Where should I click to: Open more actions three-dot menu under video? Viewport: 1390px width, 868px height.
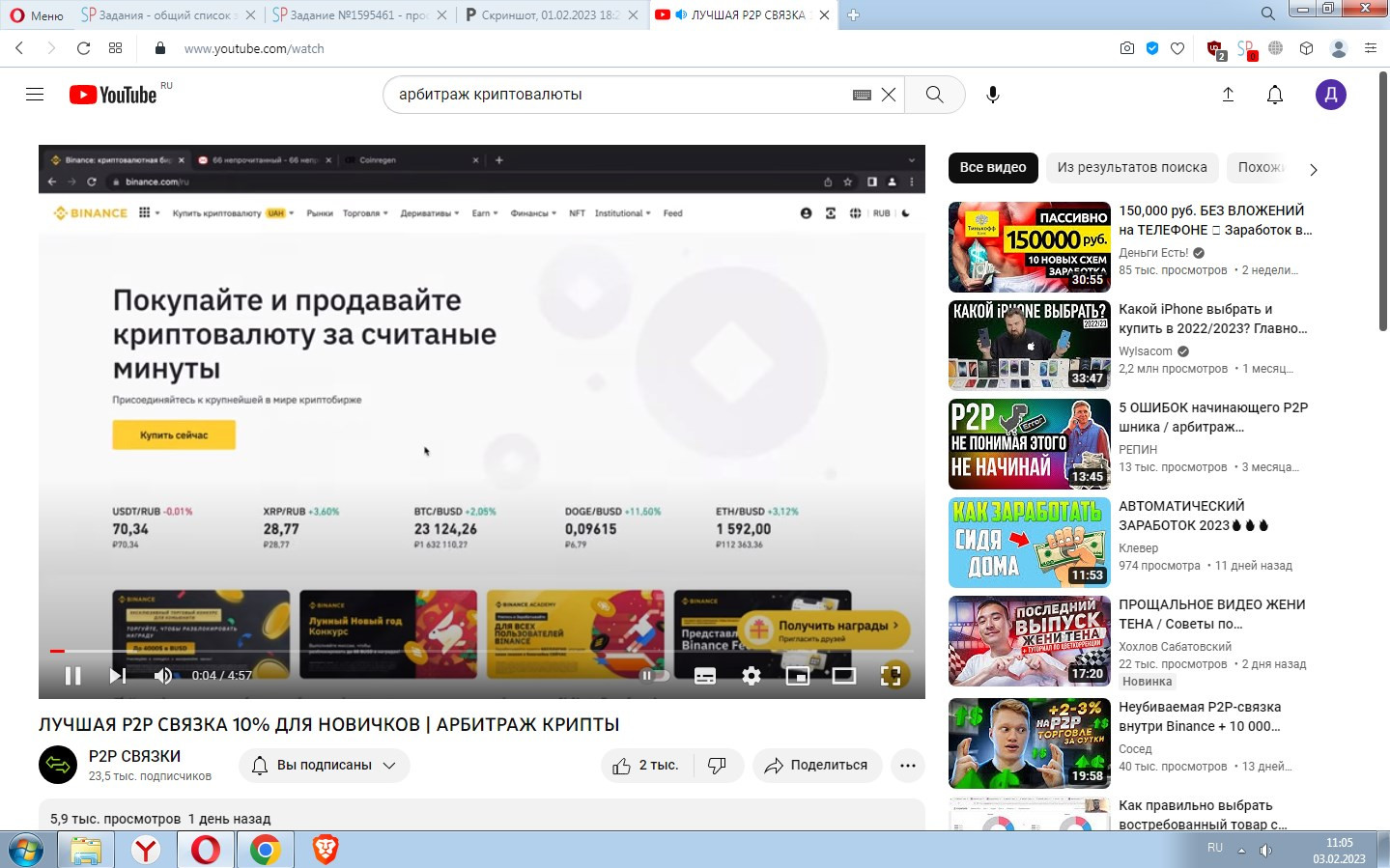pos(907,766)
